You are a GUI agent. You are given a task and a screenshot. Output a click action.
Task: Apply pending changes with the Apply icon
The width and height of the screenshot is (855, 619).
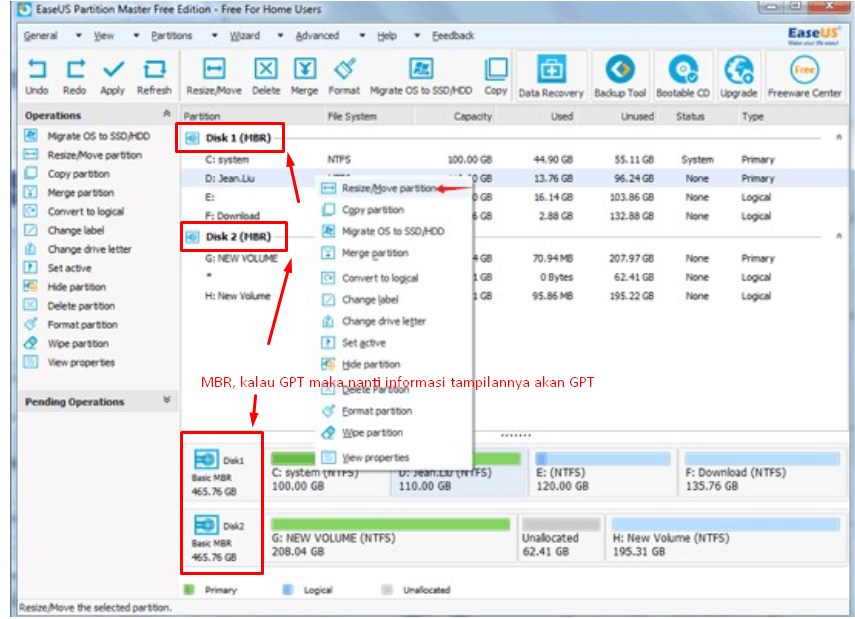[113, 76]
